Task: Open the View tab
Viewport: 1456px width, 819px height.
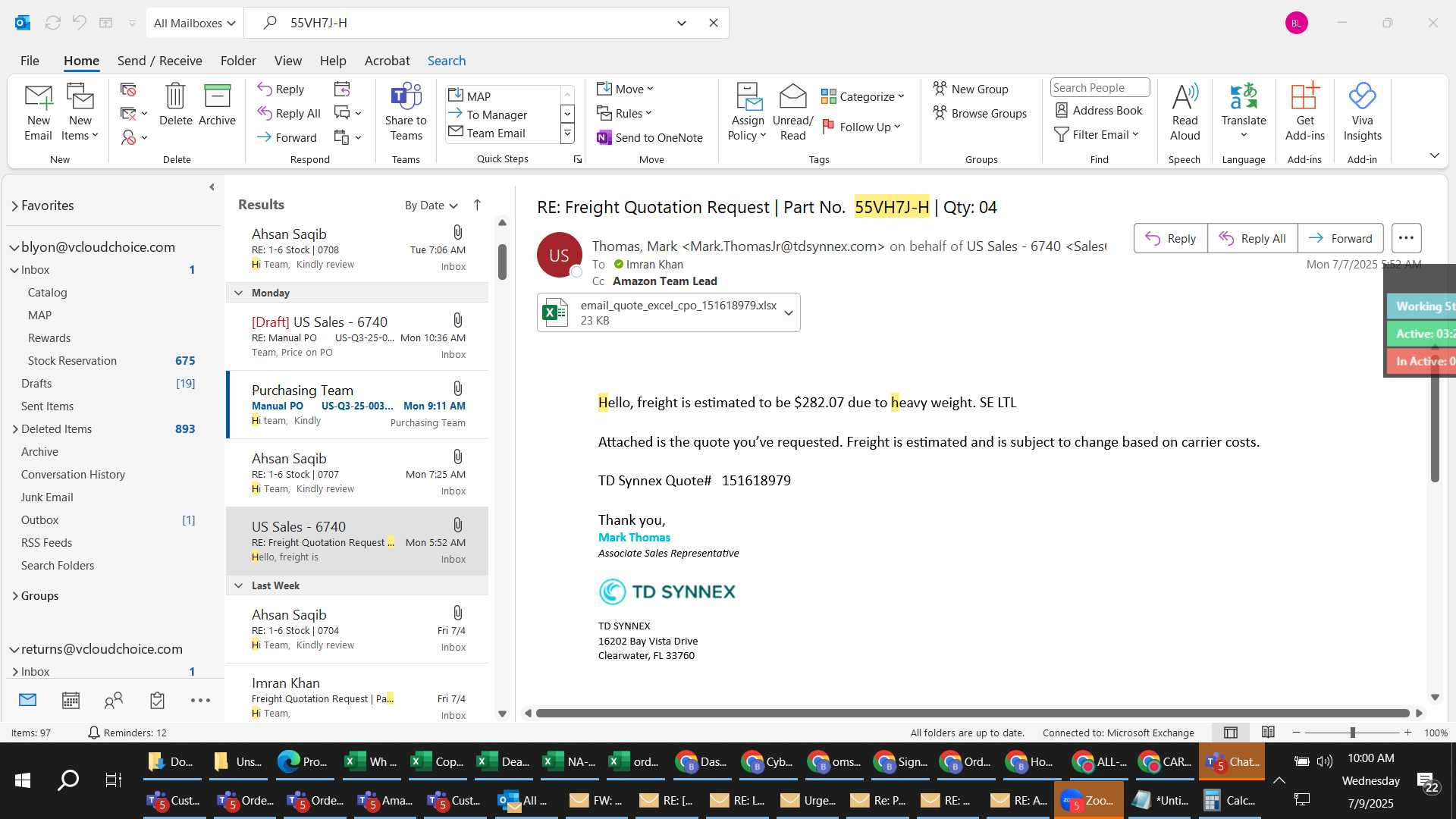Action: pyautogui.click(x=288, y=61)
